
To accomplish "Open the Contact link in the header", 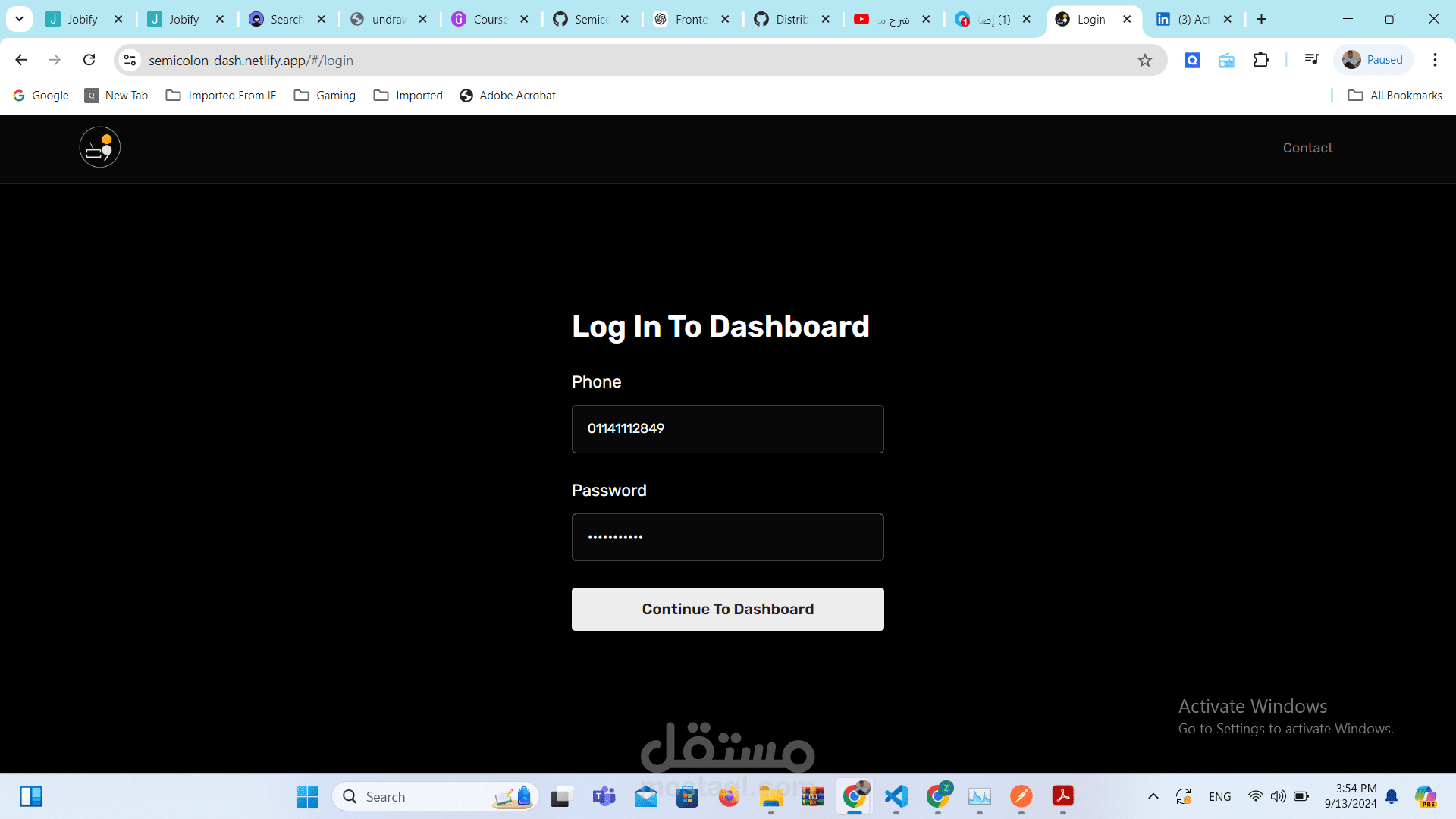I will point(1307,148).
